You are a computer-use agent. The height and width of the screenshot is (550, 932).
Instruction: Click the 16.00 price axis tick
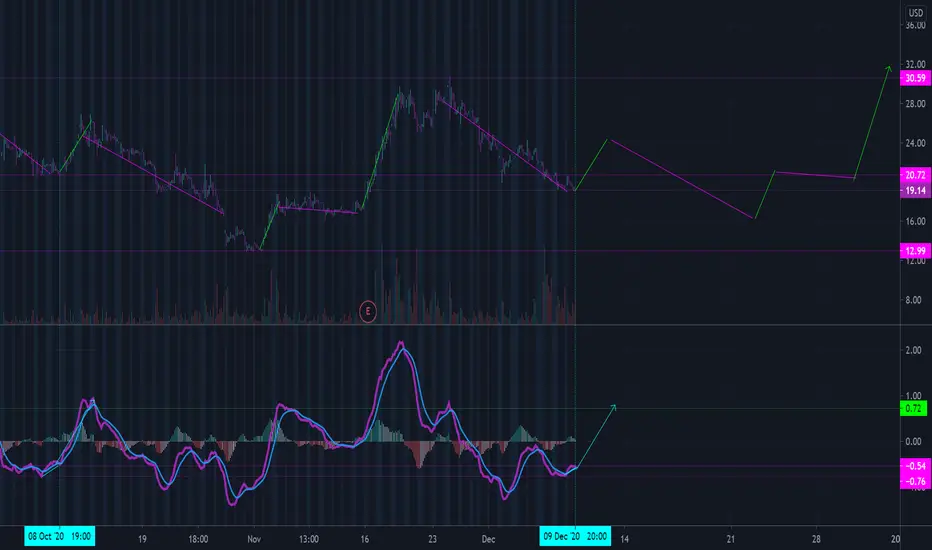pyautogui.click(x=915, y=221)
